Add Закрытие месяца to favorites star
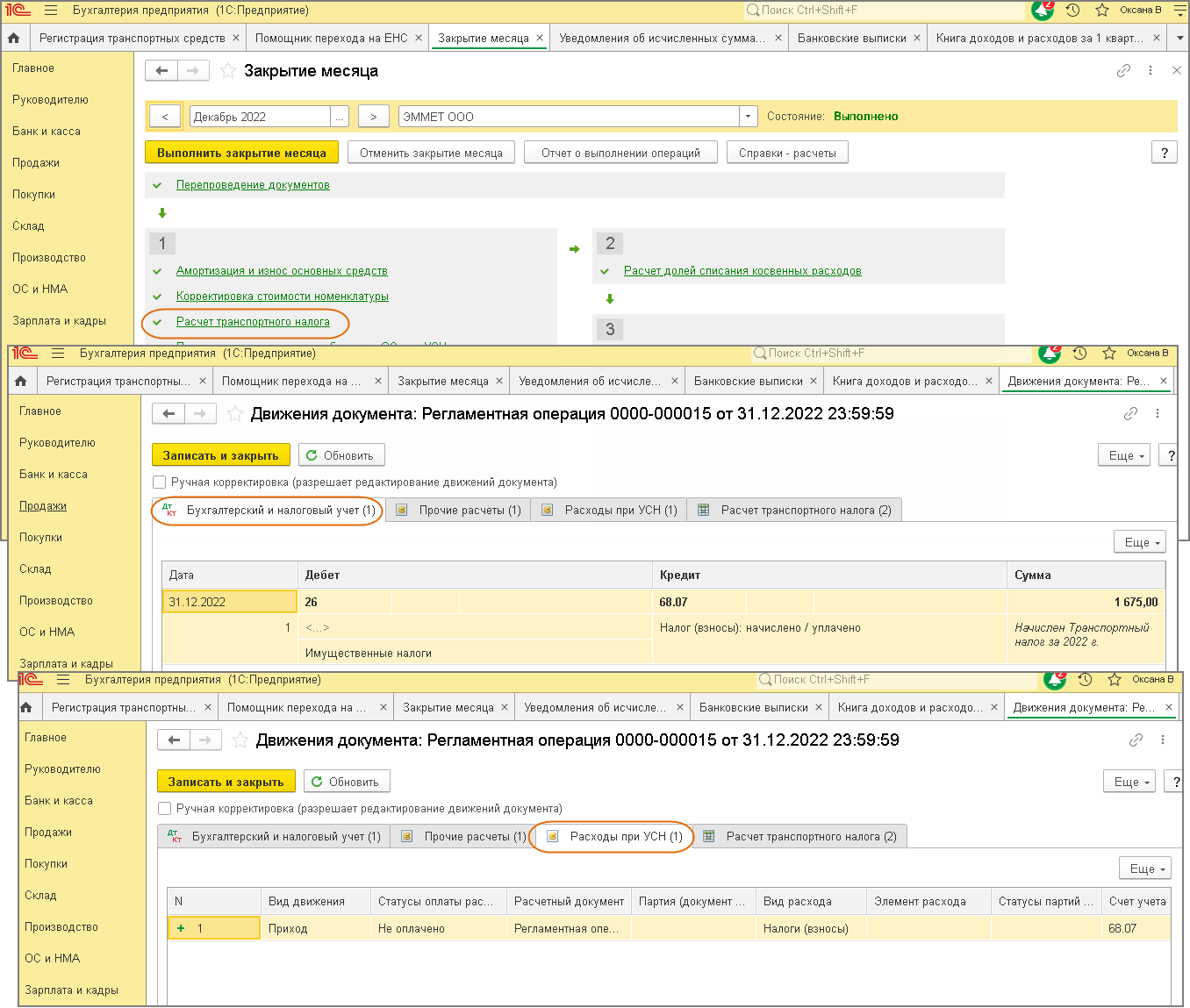The image size is (1190, 1008). tap(228, 71)
